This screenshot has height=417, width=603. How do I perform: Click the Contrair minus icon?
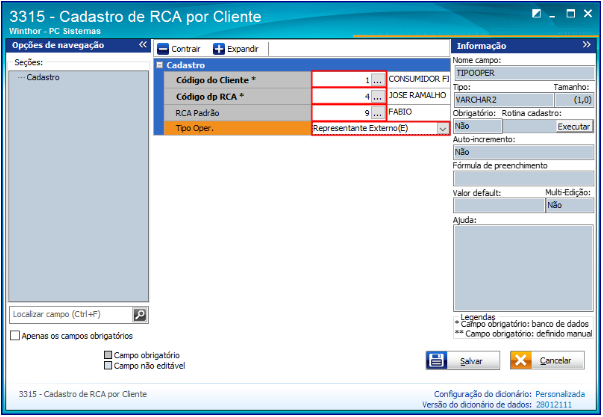click(163, 49)
